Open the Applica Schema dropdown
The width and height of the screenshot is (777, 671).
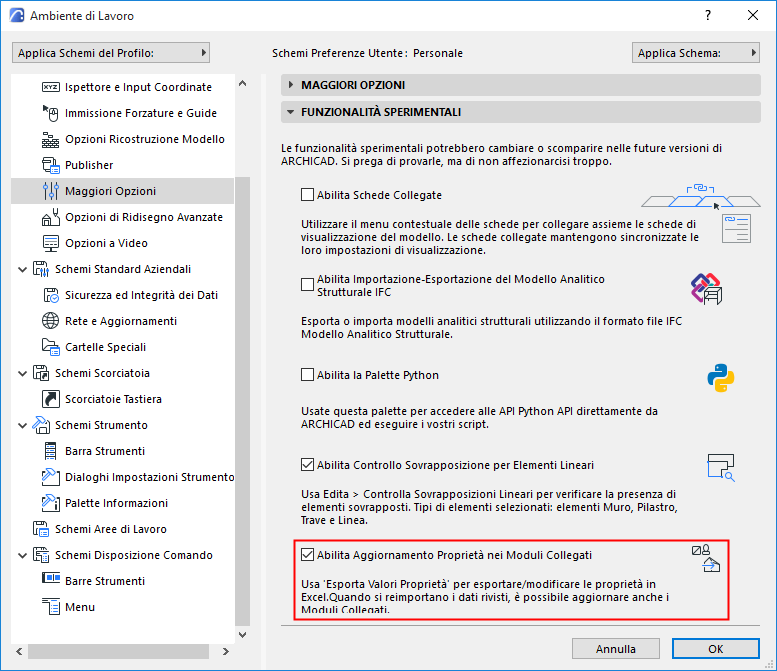click(x=696, y=53)
